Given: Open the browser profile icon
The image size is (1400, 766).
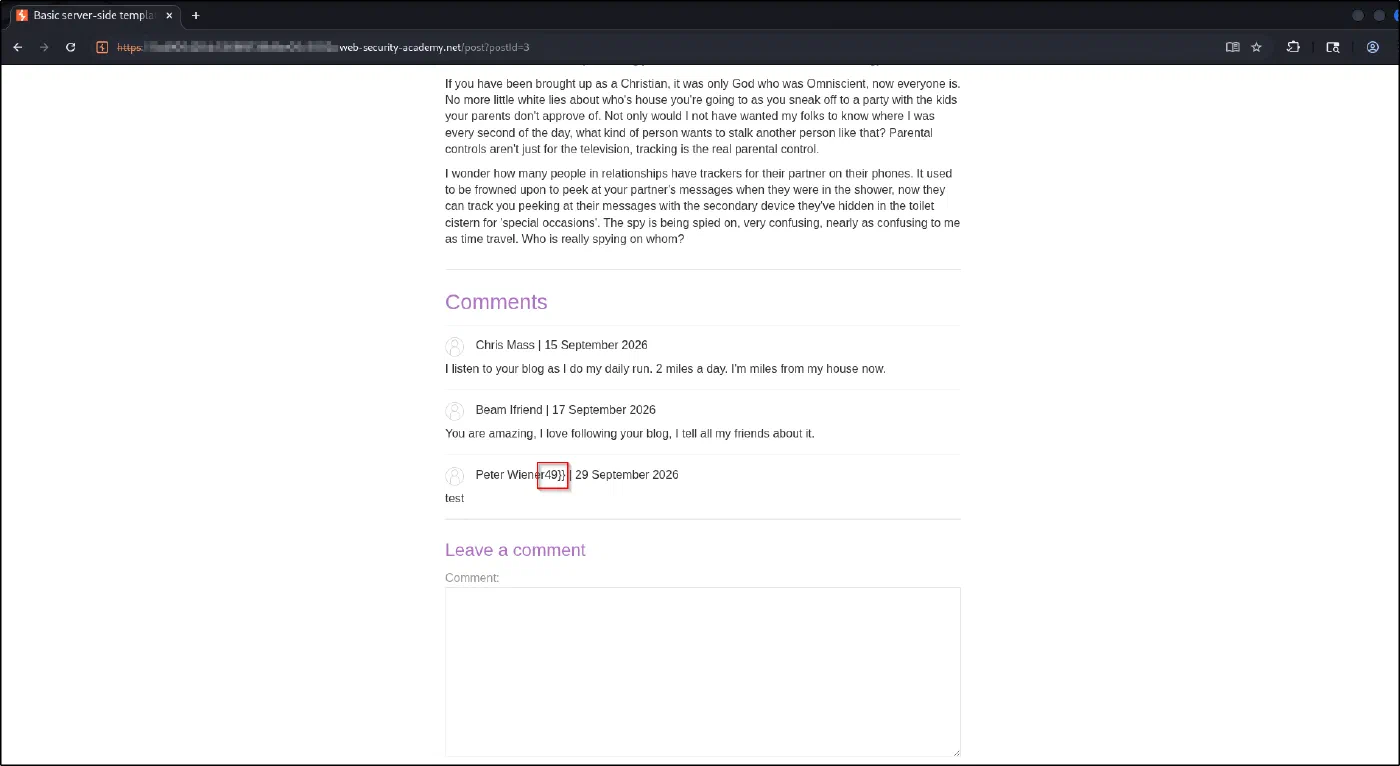Looking at the screenshot, I should coord(1373,47).
